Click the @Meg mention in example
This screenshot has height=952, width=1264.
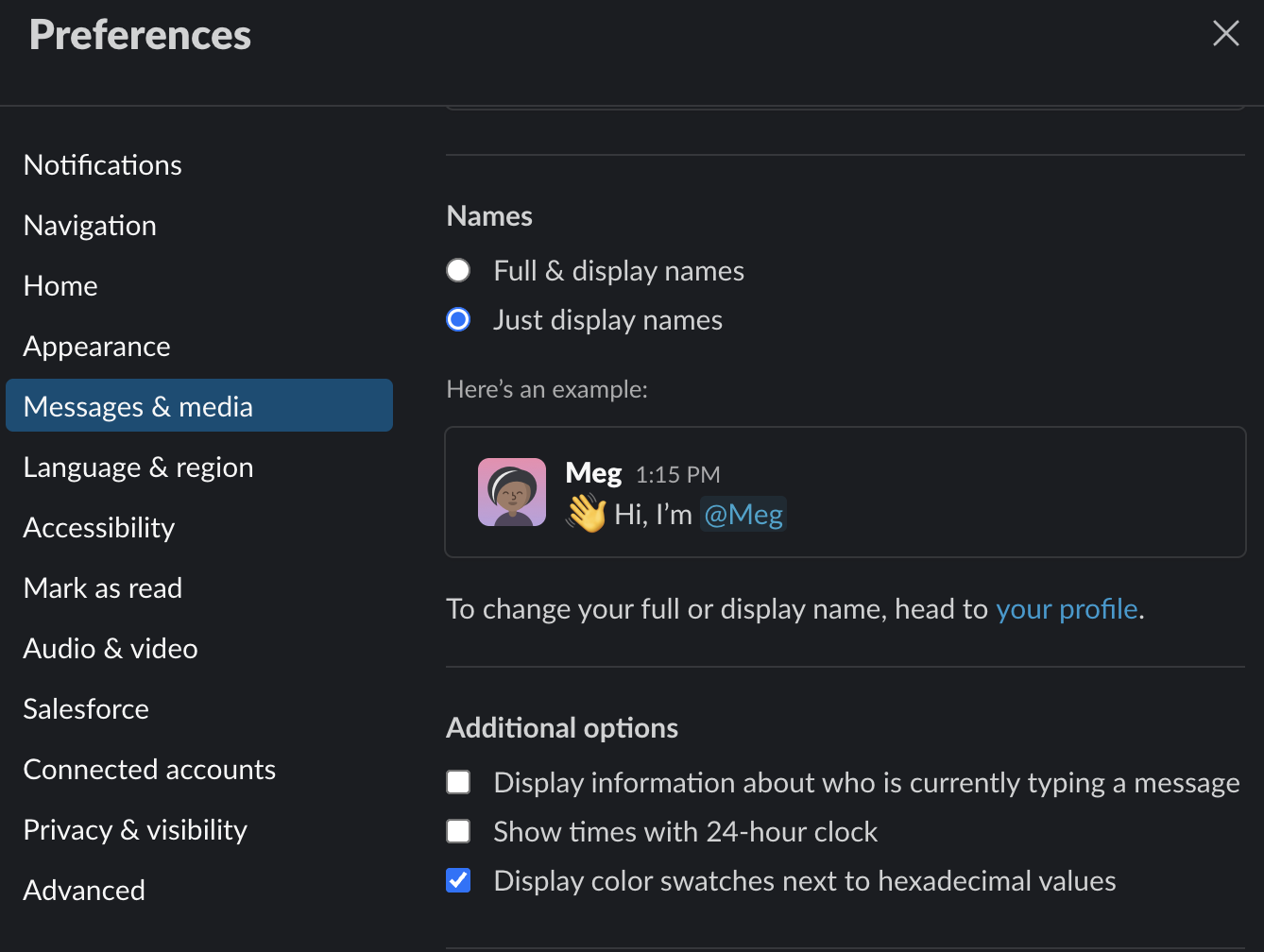click(x=743, y=515)
